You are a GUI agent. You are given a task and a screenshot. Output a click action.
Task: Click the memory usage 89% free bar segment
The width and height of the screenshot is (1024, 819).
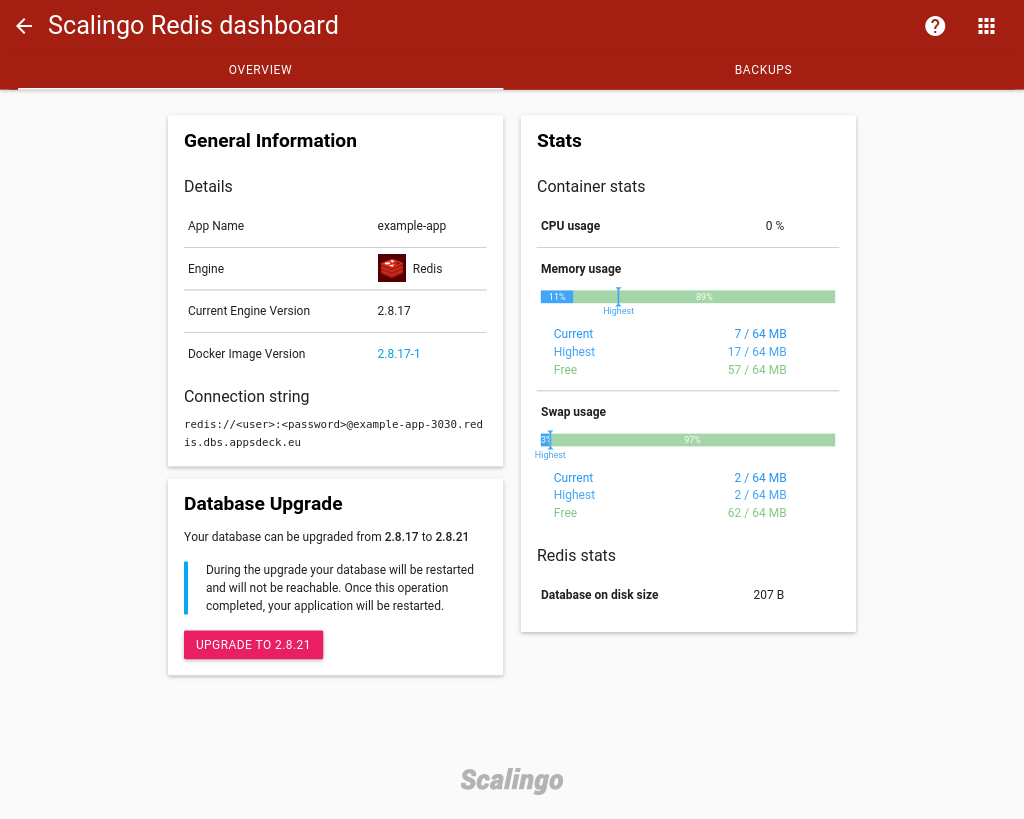click(x=704, y=297)
